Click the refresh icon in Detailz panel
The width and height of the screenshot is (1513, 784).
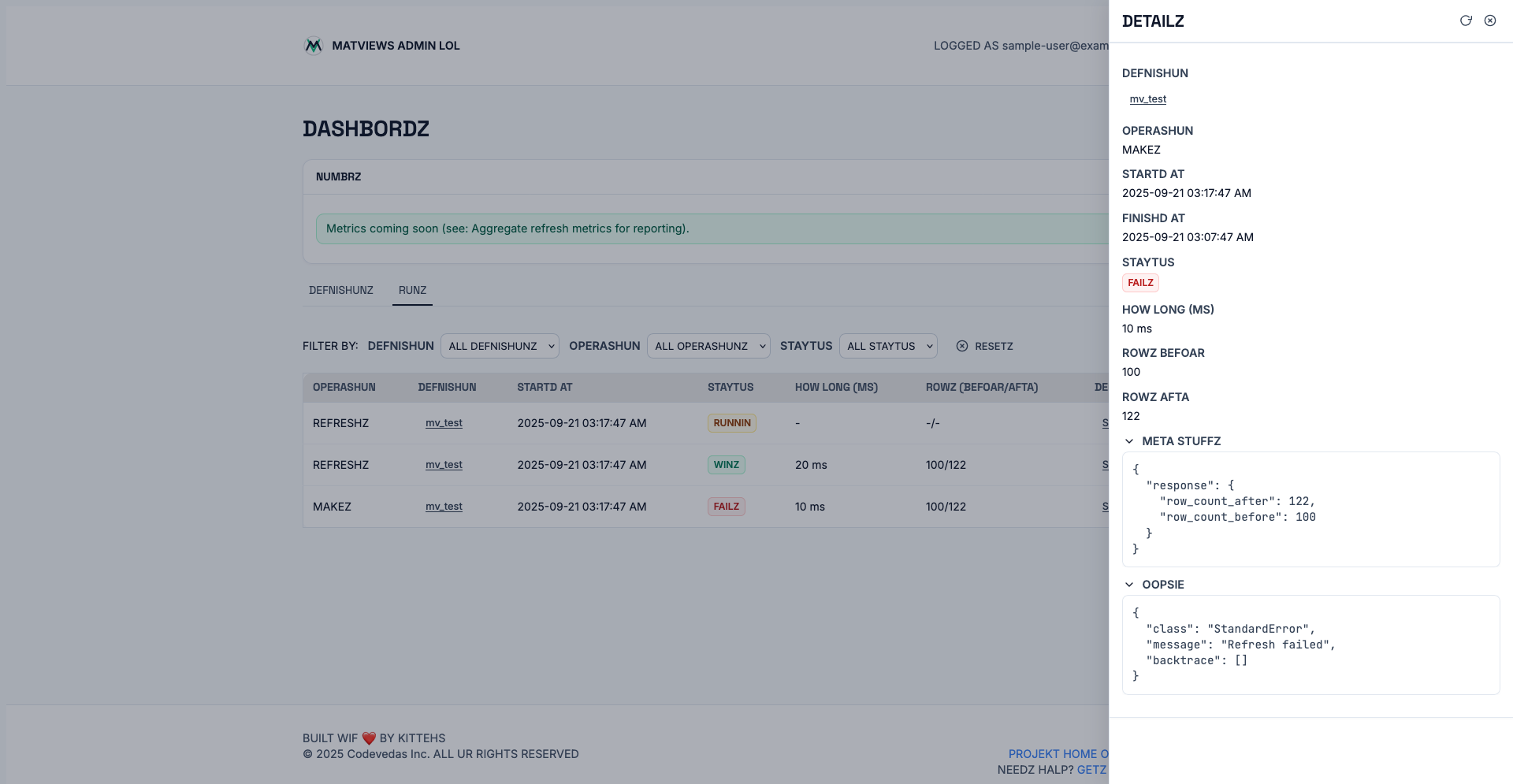point(1466,21)
